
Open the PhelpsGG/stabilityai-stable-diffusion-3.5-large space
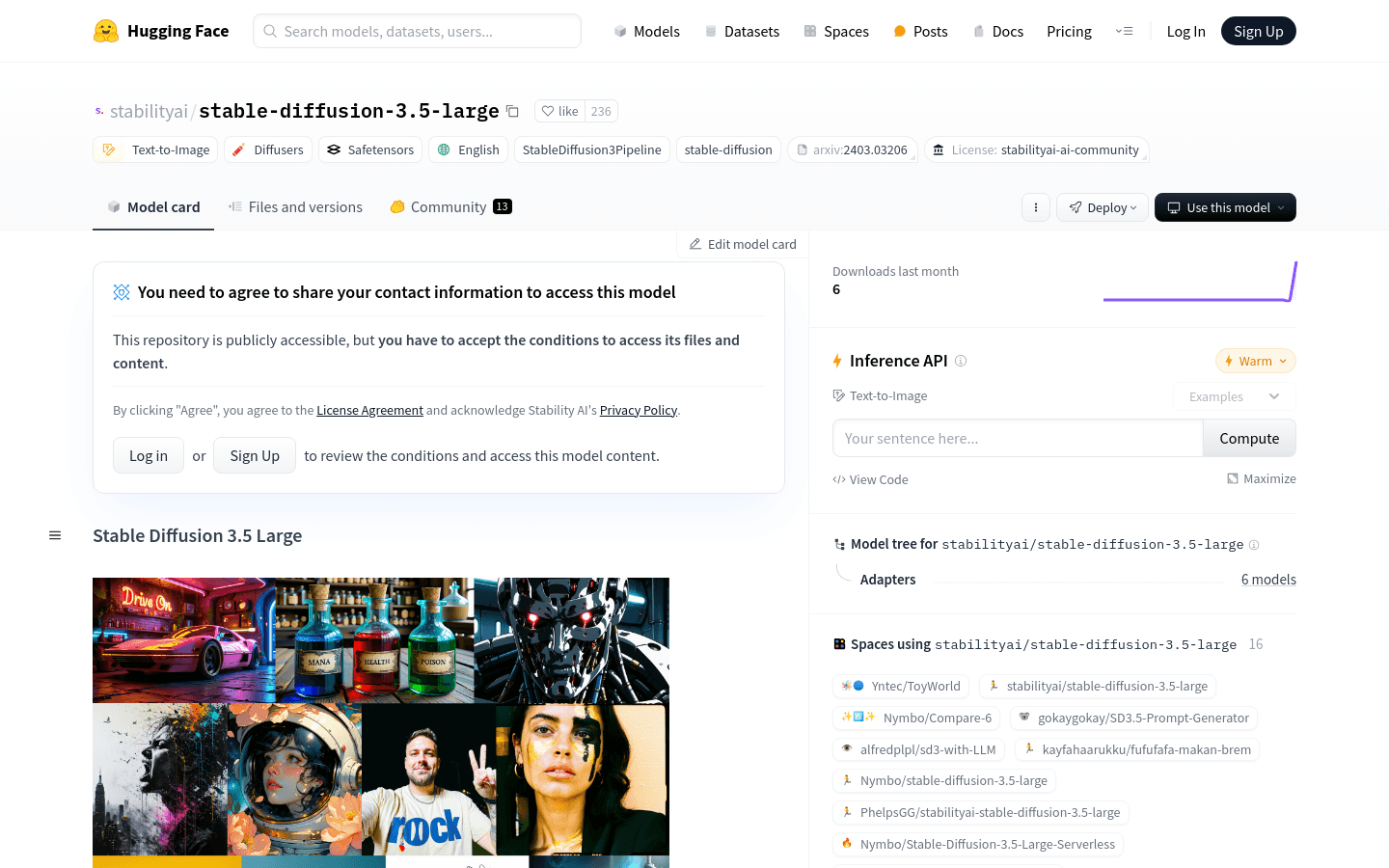coord(980,812)
